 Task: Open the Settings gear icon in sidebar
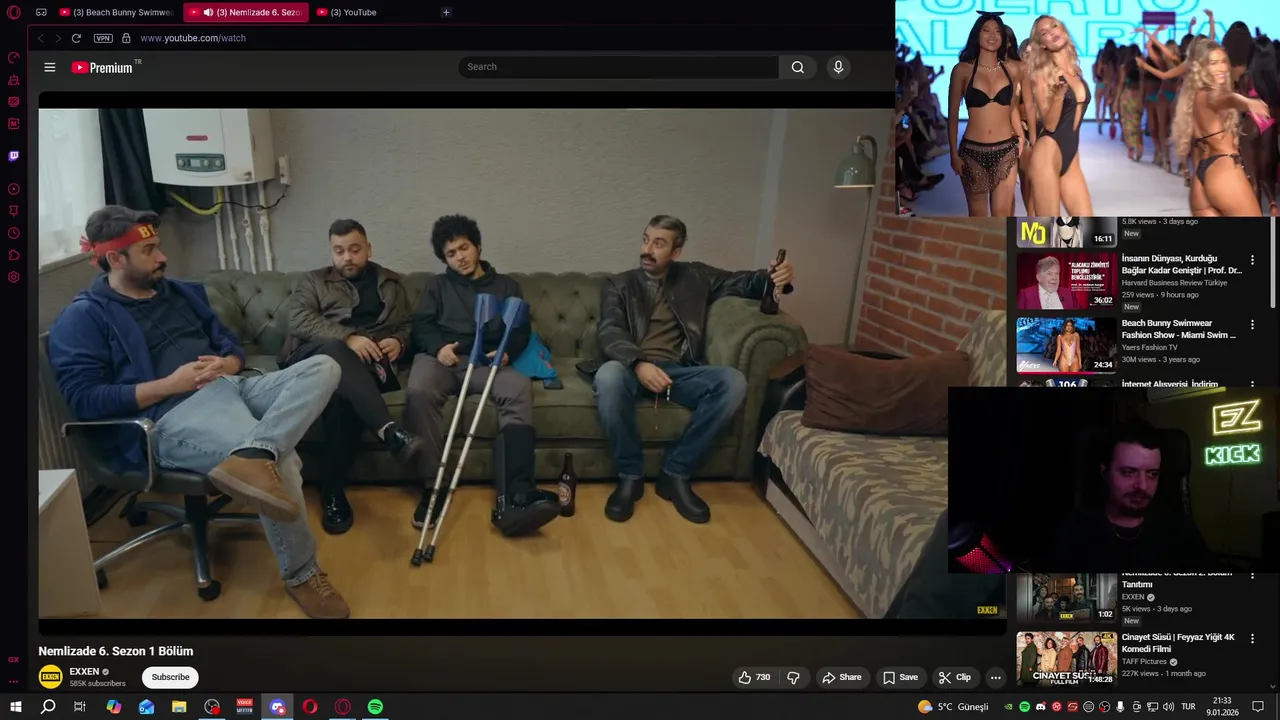(x=14, y=277)
